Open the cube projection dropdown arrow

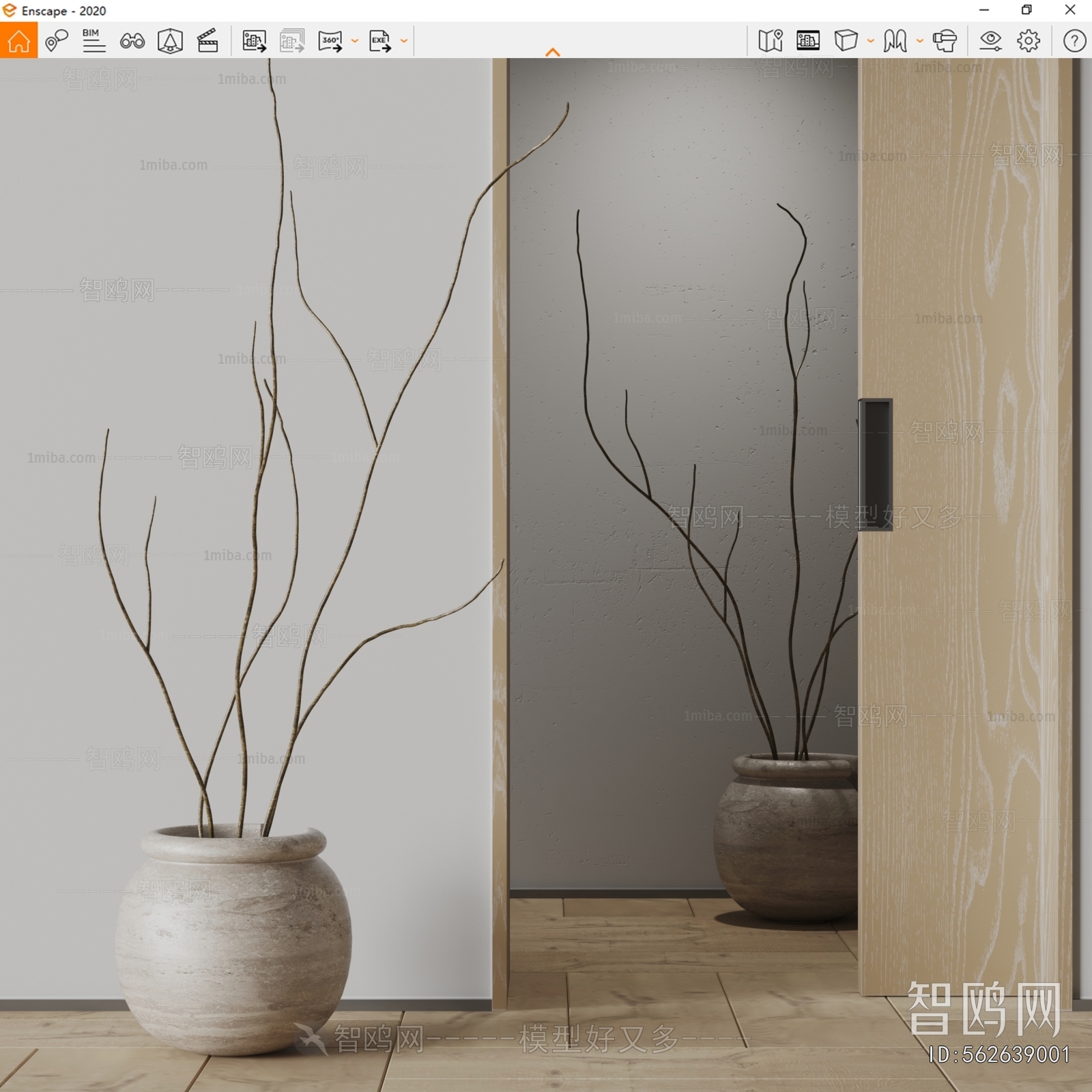click(871, 41)
